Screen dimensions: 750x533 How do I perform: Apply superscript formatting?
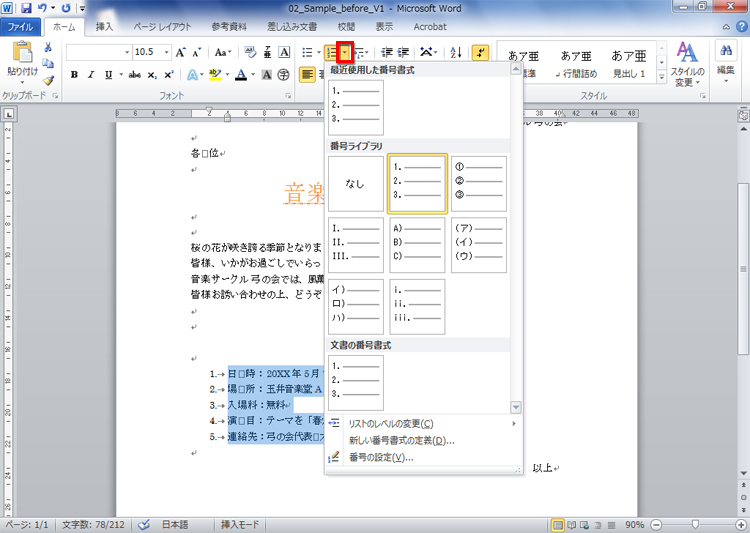(x=168, y=75)
